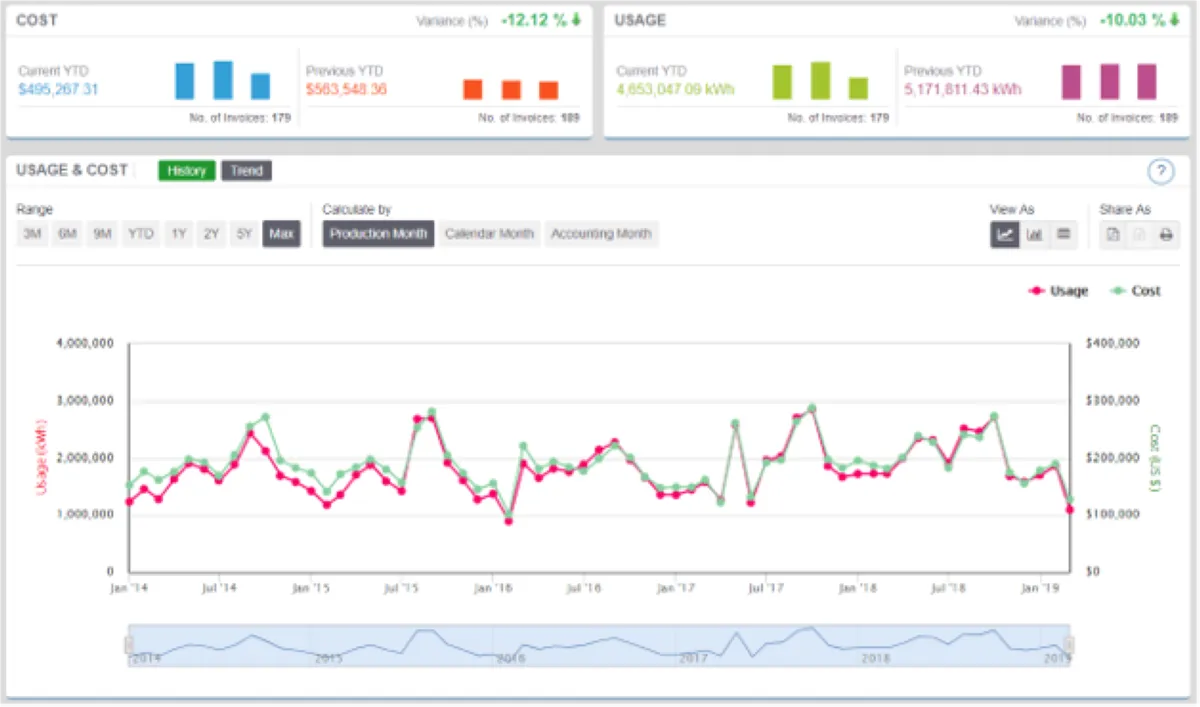Click the Usage Current YTD kWh value
The height and width of the screenshot is (707, 1200).
tap(675, 90)
